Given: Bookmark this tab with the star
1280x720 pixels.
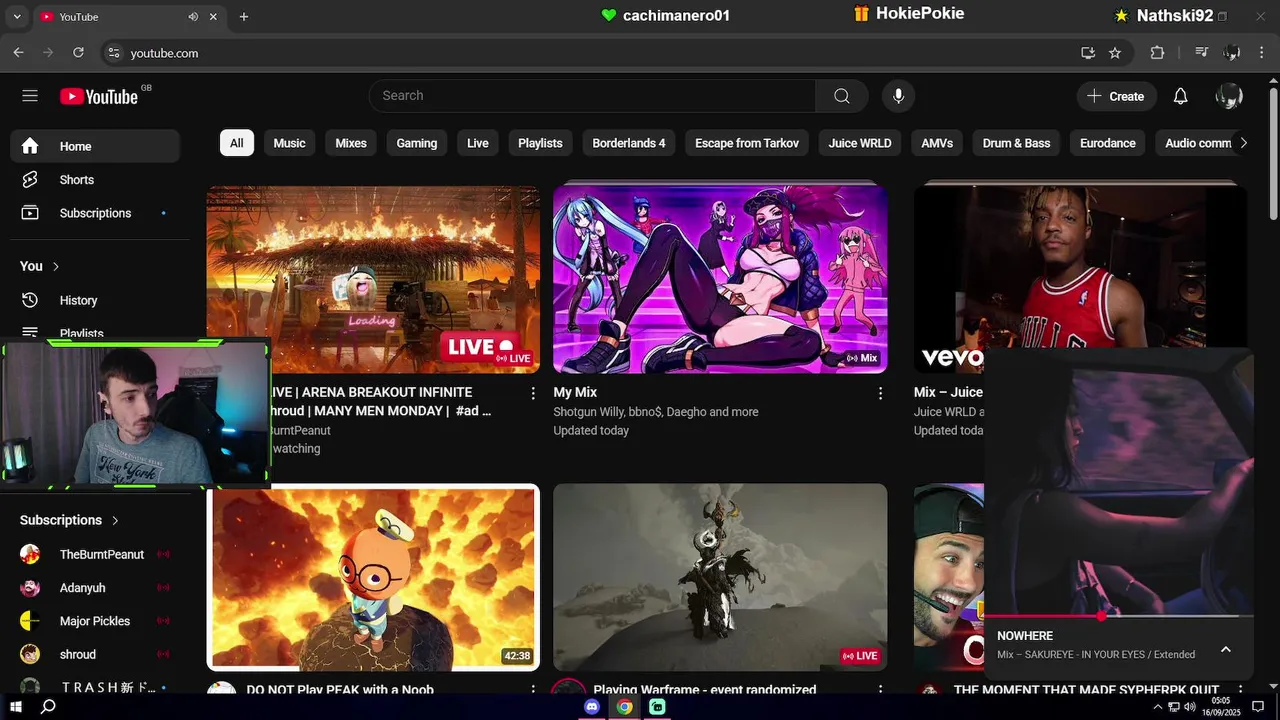Looking at the screenshot, I should click(1115, 53).
